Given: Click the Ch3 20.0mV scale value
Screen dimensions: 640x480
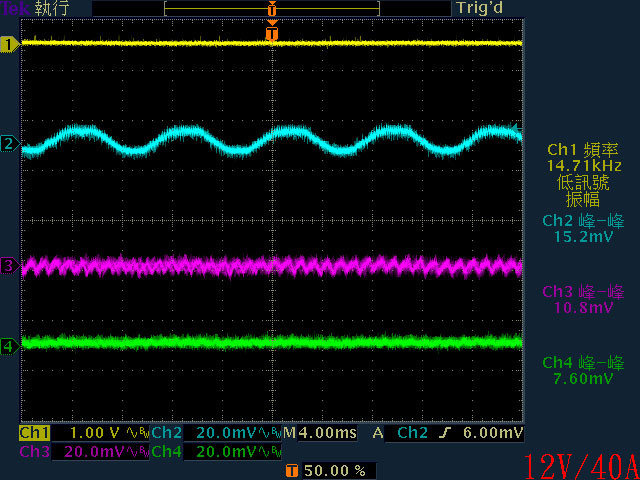Looking at the screenshot, I should [x=95, y=452].
